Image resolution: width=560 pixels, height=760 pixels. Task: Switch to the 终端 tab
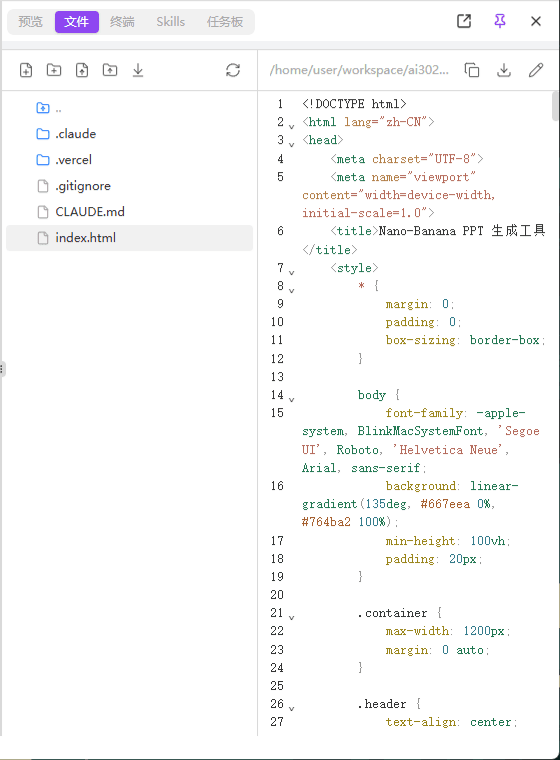122,22
